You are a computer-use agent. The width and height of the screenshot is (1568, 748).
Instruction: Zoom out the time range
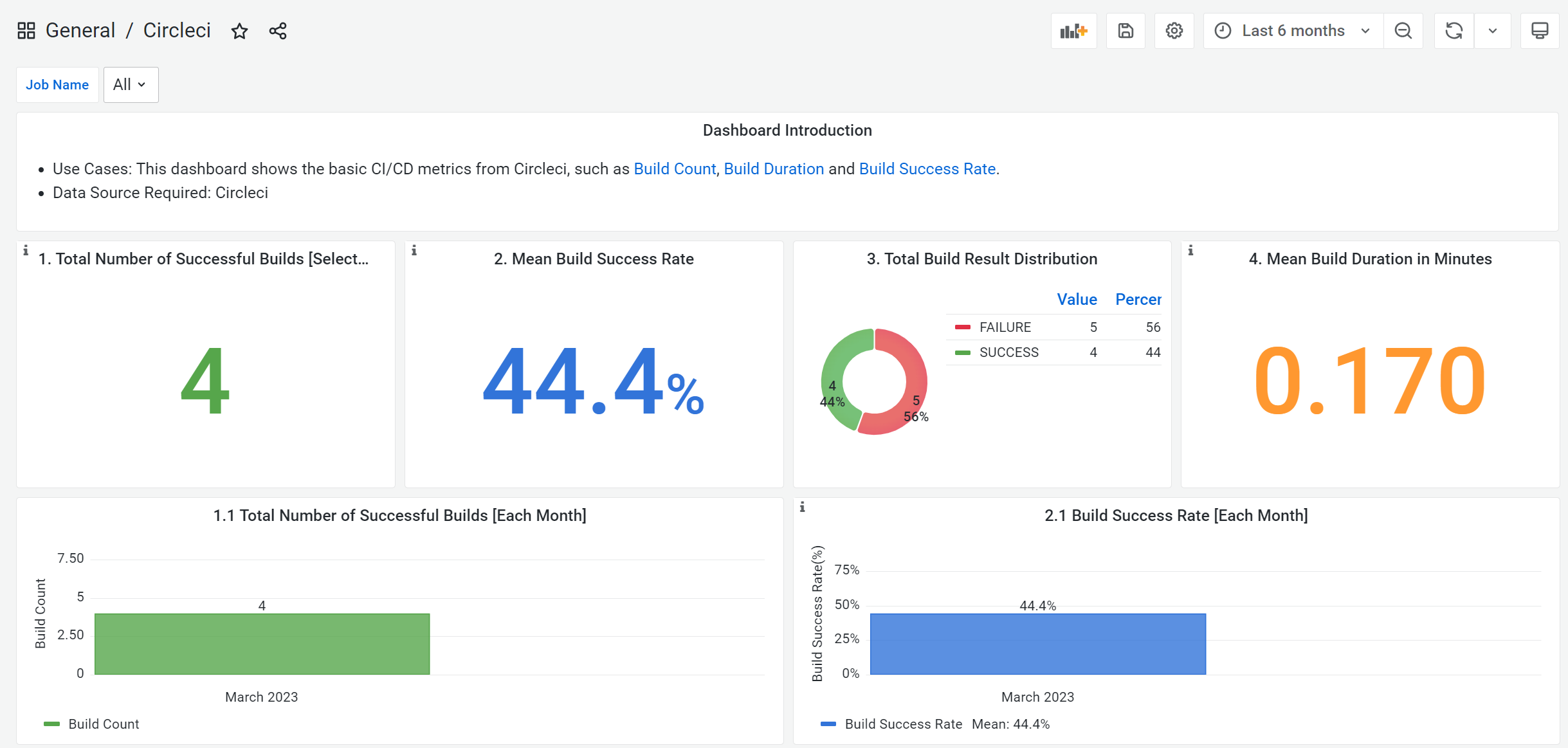(x=1403, y=31)
